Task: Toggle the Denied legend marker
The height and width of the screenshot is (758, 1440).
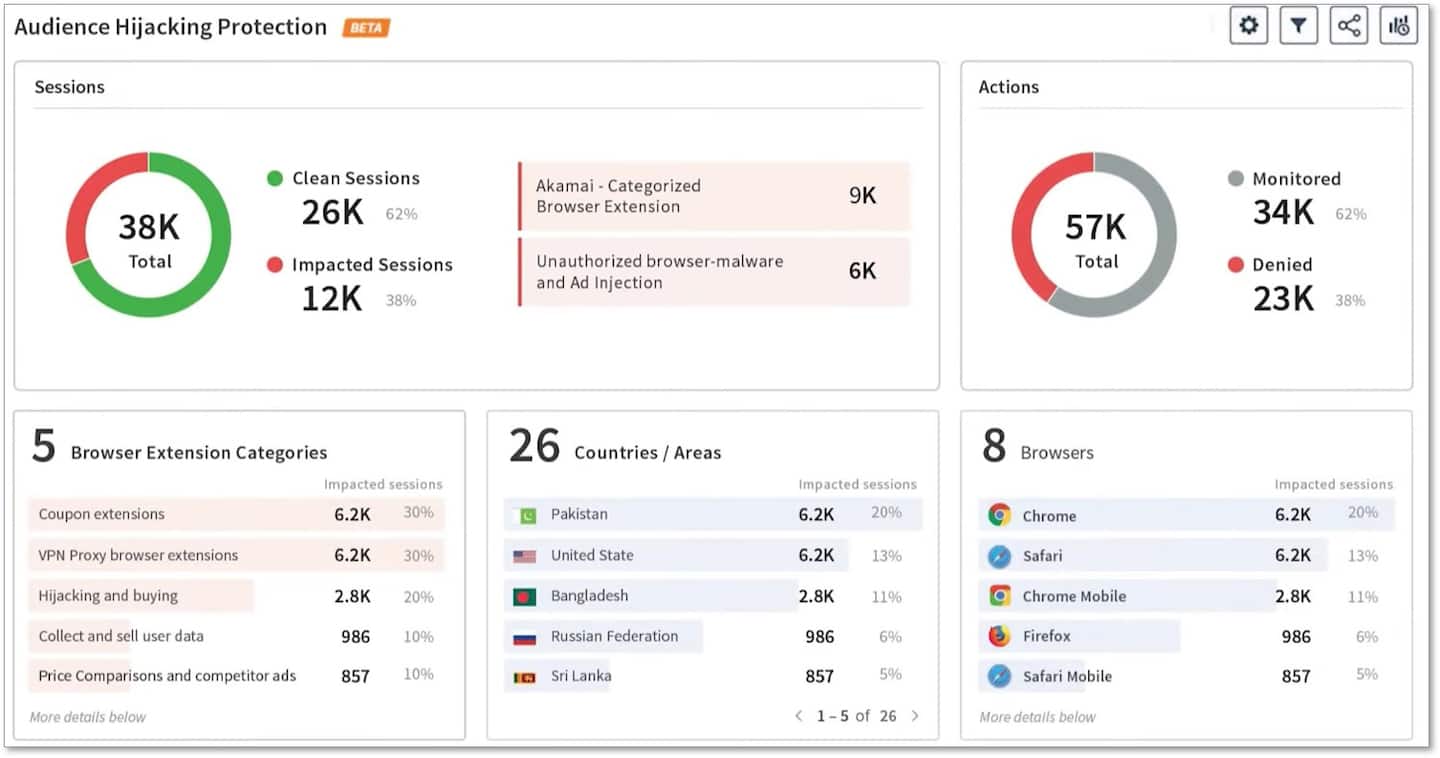Action: coord(1235,265)
